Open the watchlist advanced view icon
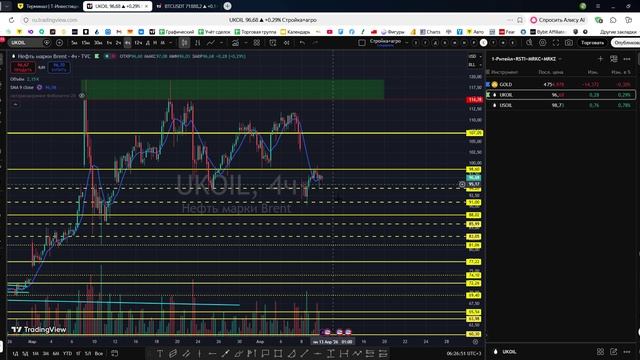The width and height of the screenshot is (640, 360). [x=613, y=59]
